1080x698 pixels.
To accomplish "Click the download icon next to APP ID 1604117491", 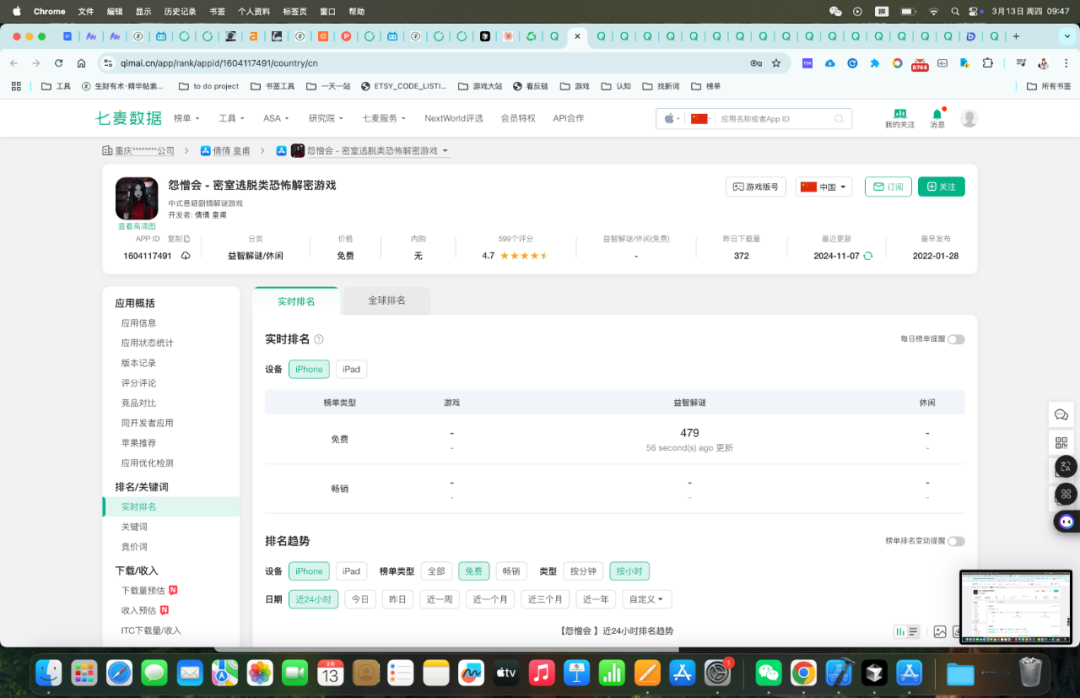I will click(x=185, y=256).
